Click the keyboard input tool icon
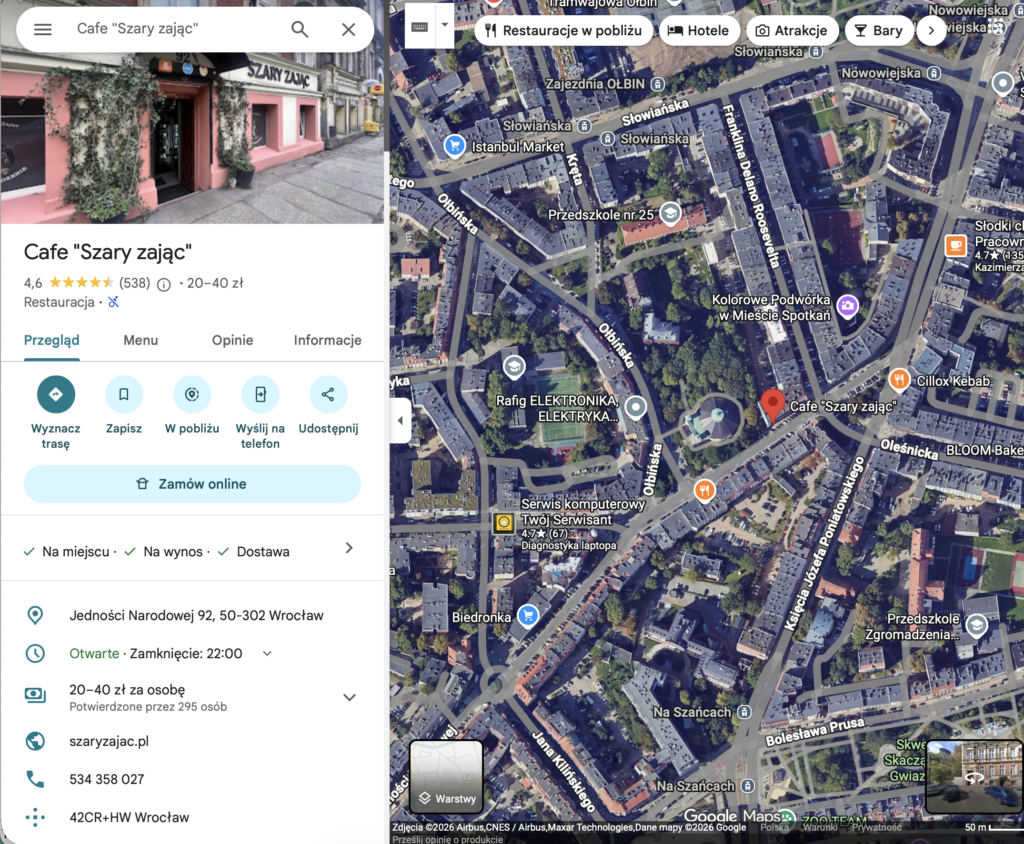This screenshot has width=1024, height=844. 420,26
